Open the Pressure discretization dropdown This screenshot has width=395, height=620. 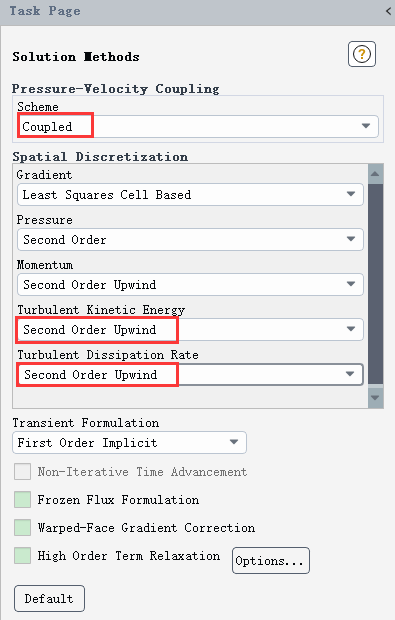point(190,240)
